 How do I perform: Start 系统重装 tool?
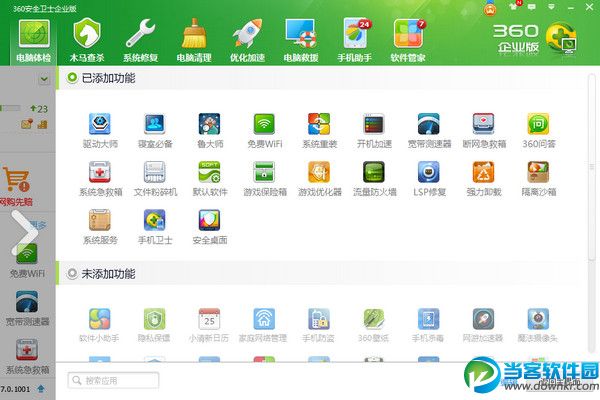click(x=319, y=131)
